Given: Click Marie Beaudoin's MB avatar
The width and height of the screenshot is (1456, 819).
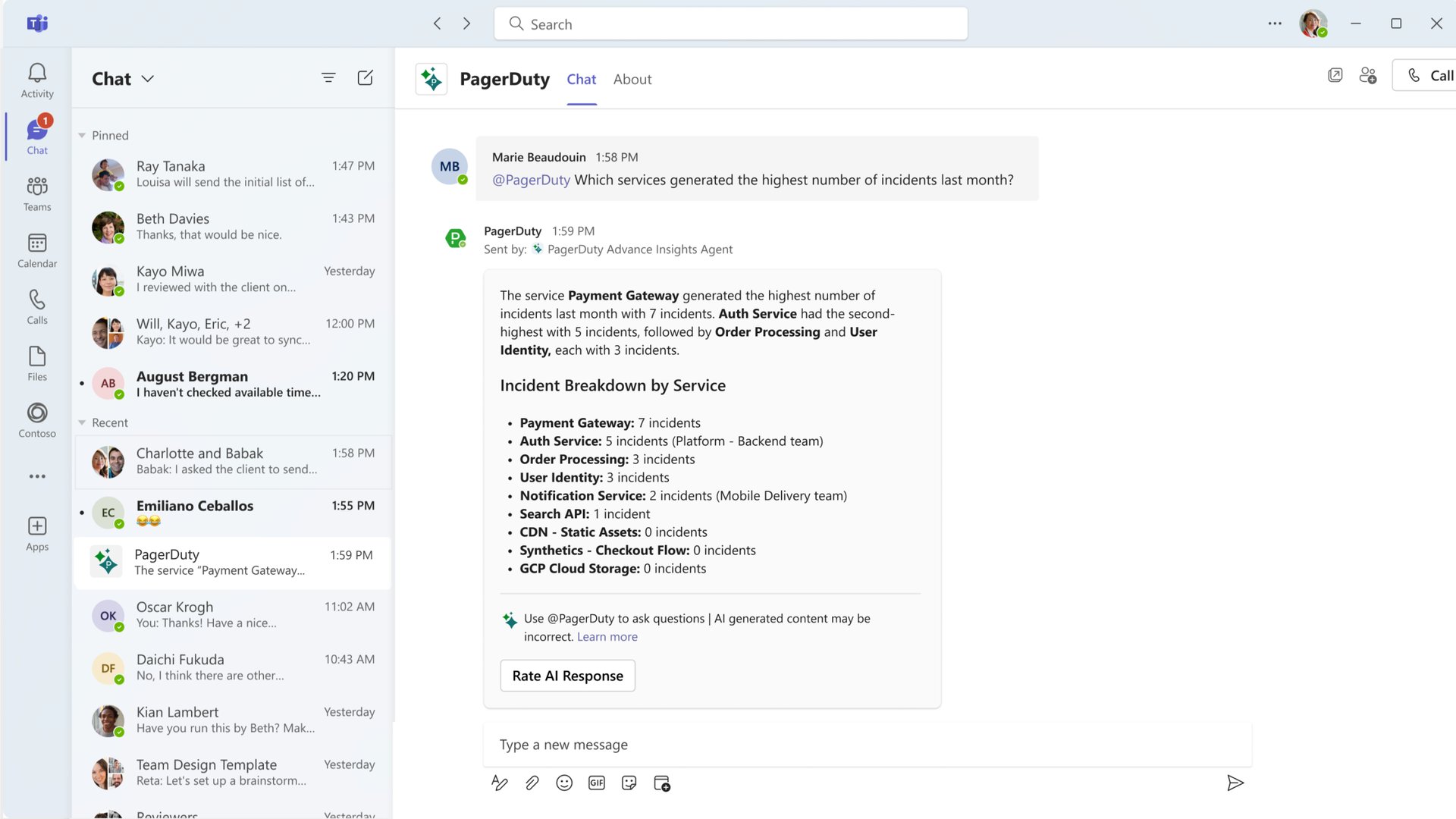Looking at the screenshot, I should 450,166.
